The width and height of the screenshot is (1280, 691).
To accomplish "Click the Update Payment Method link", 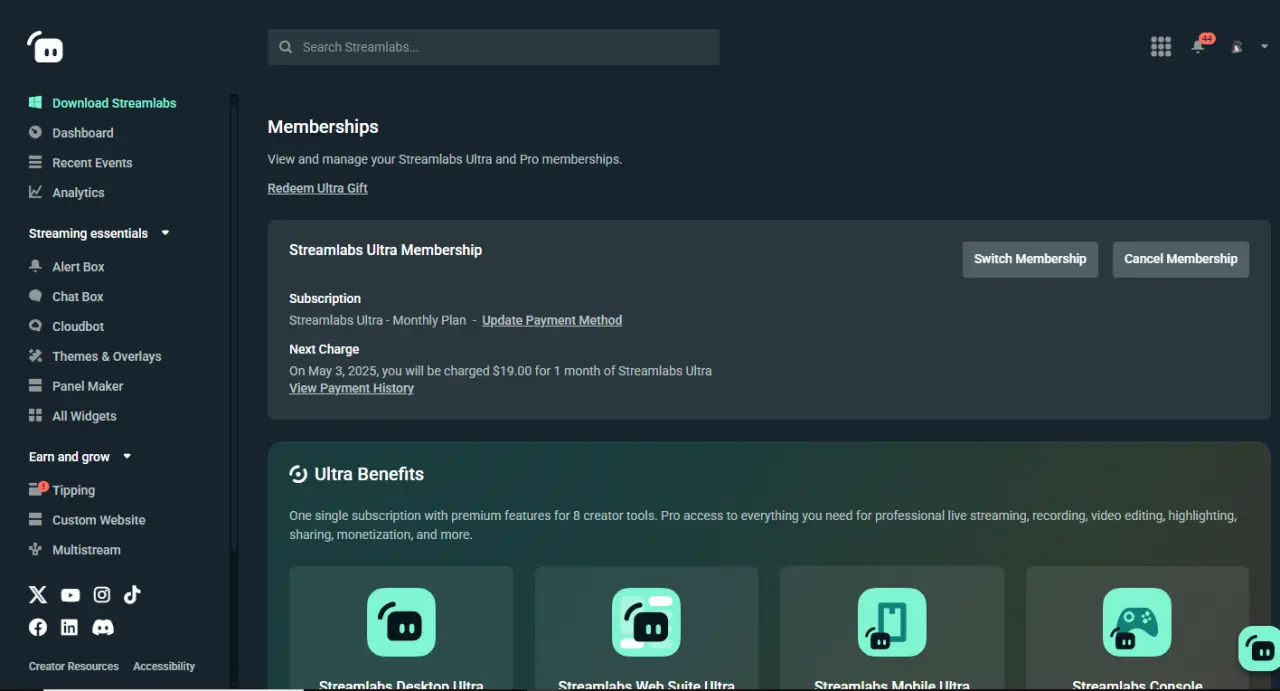I will (552, 321).
